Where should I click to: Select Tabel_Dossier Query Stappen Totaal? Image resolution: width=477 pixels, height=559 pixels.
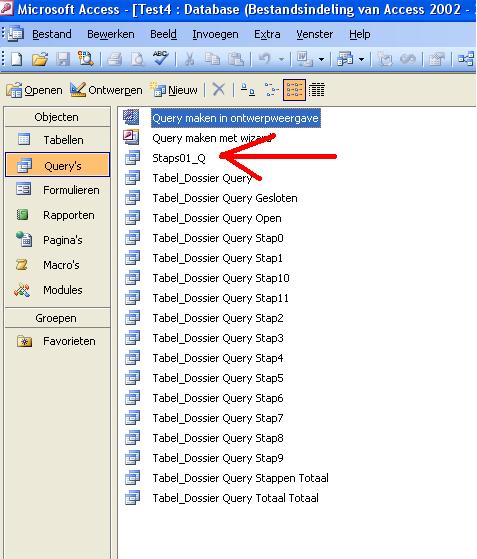click(x=241, y=478)
